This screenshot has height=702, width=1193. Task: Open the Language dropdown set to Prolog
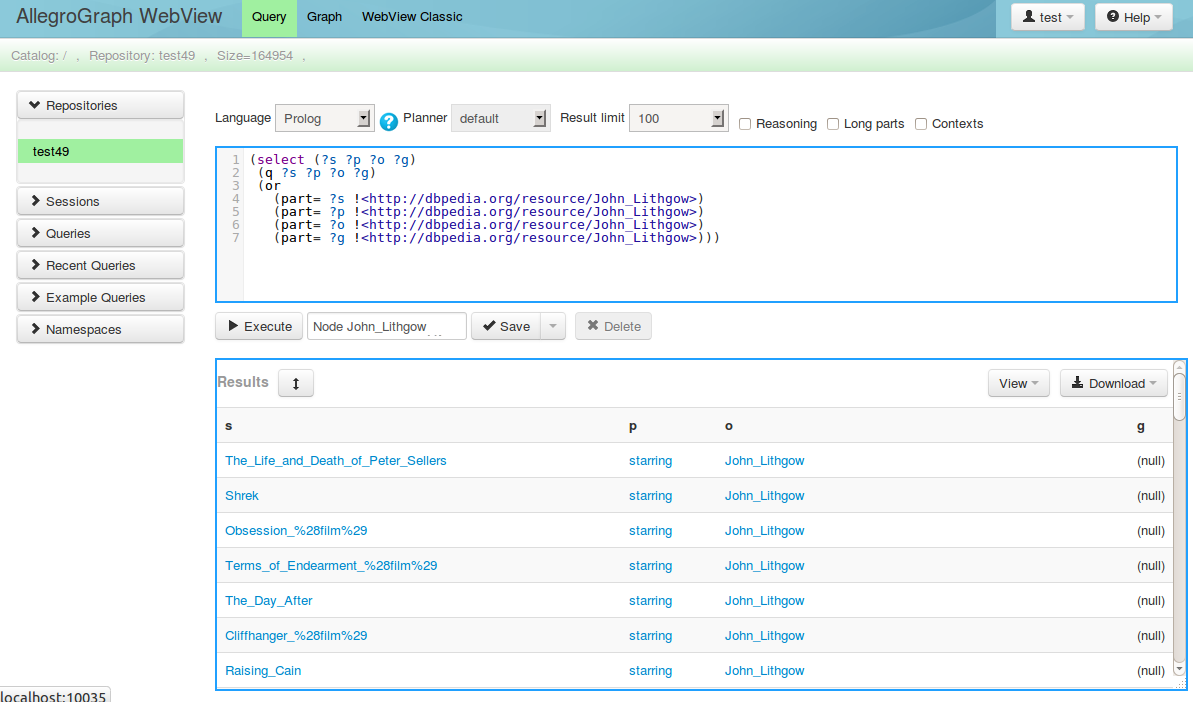click(324, 118)
